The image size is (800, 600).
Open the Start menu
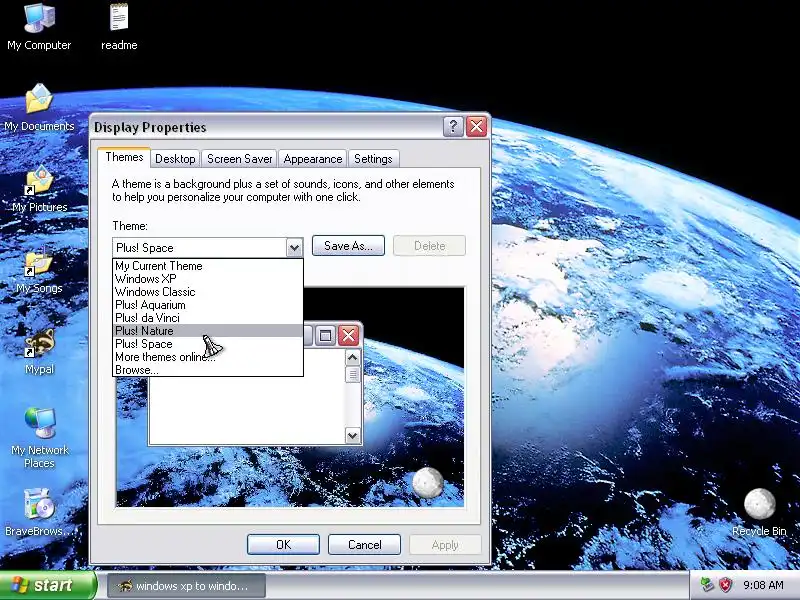(x=47, y=585)
